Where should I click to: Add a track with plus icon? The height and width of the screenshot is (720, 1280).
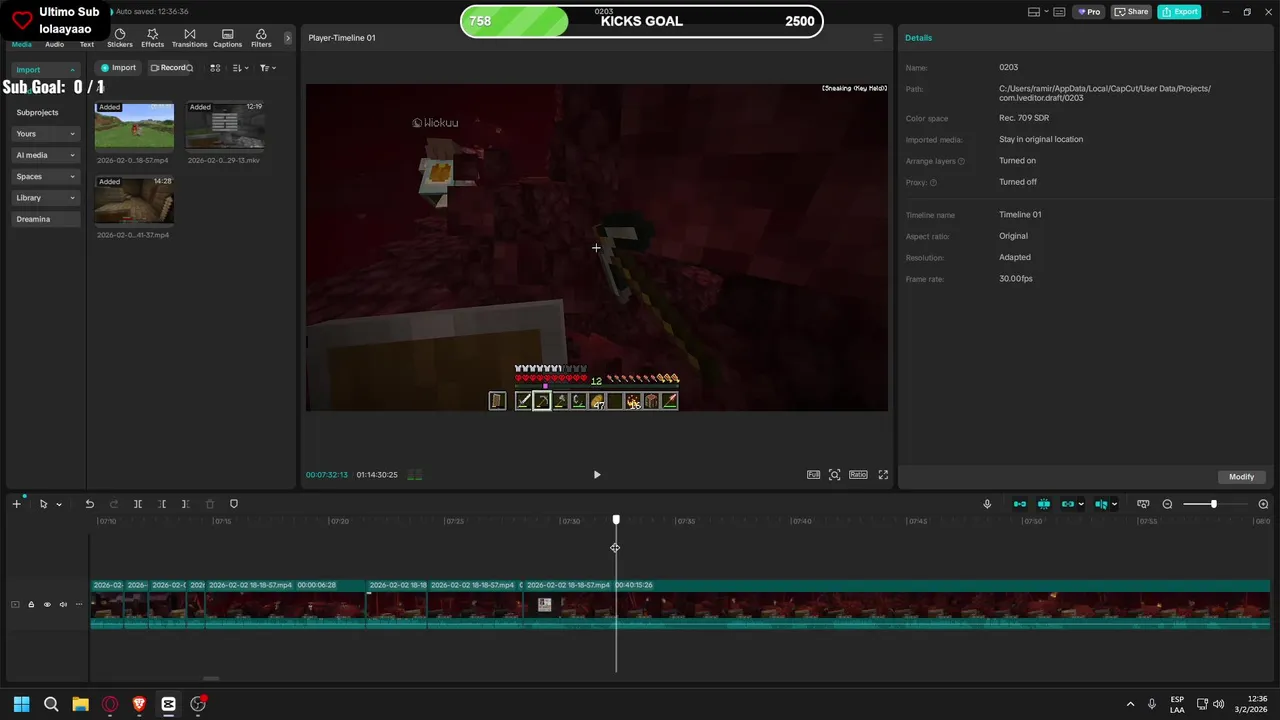coord(16,504)
